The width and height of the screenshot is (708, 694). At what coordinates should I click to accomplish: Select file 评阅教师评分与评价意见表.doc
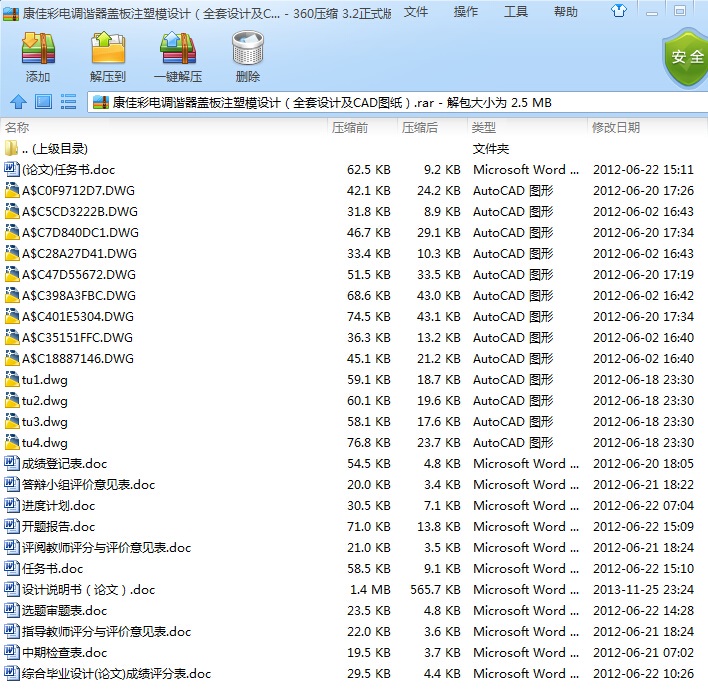[x=354, y=547]
